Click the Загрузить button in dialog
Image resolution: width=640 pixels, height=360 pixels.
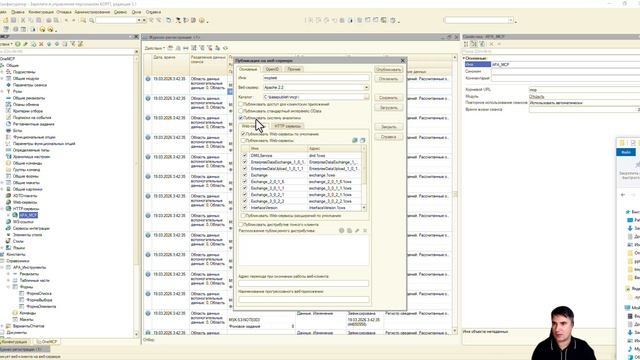pos(388,108)
